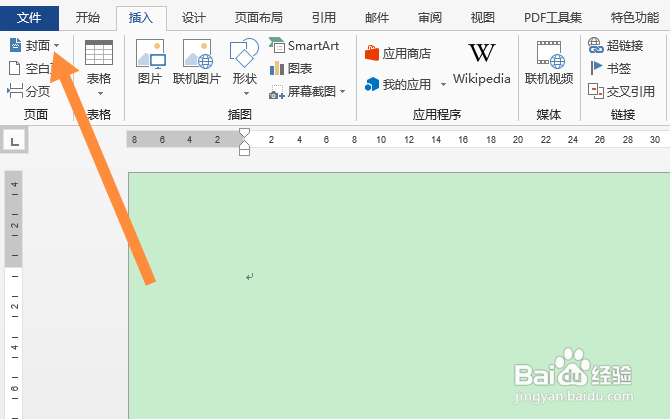Expand the Cover Page (封面) dropdown arrow
Screen dimensions: 670x419
tap(56, 46)
